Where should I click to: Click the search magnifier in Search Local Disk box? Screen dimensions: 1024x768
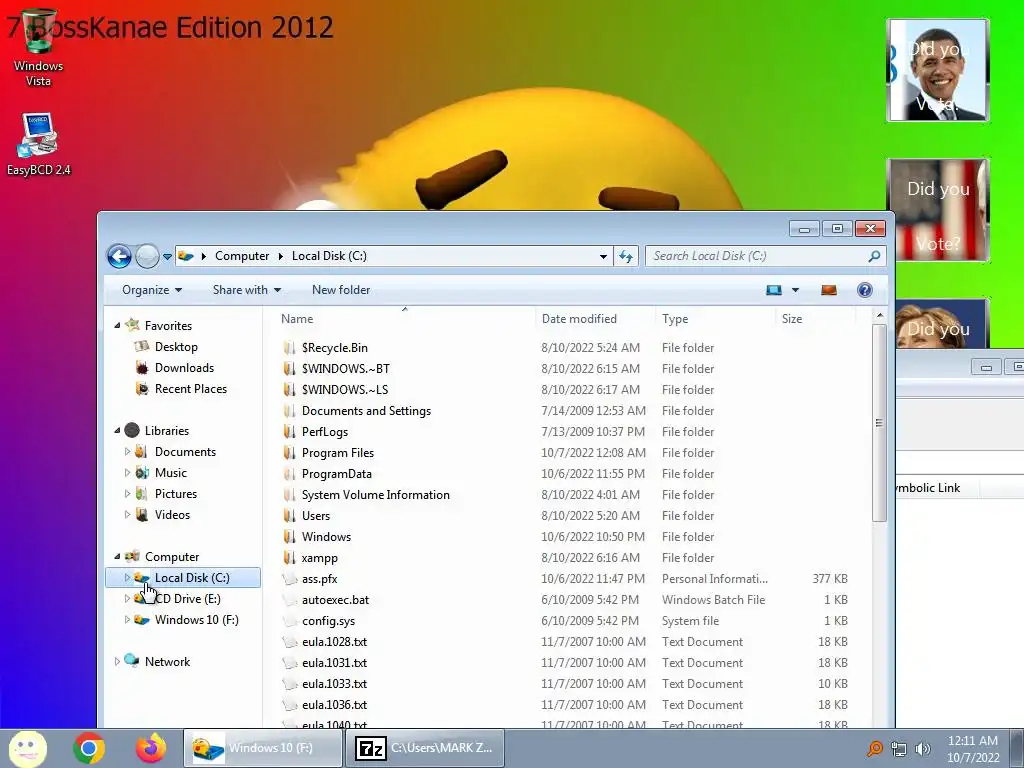pos(874,256)
